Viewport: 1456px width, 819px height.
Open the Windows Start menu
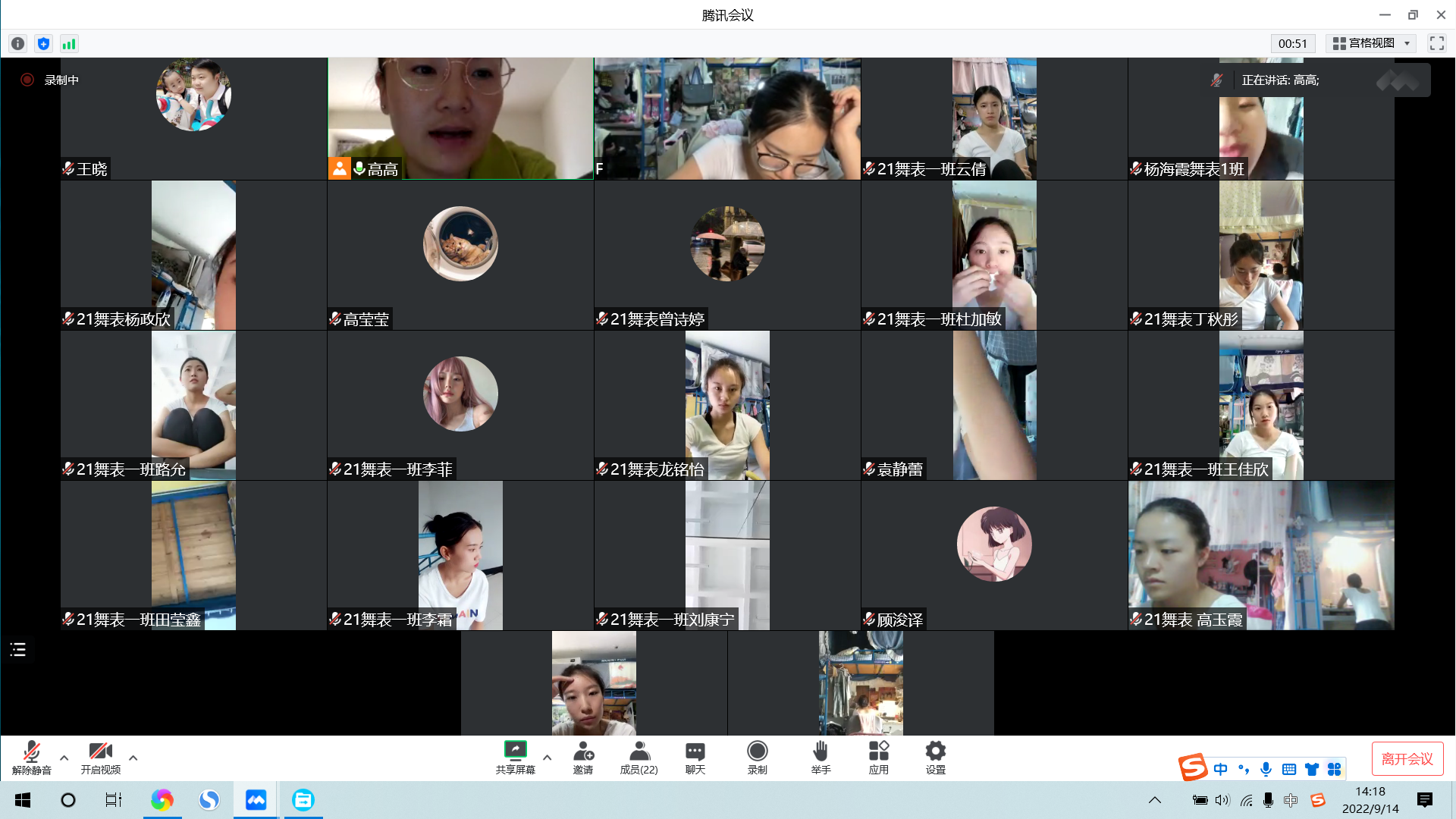(23, 800)
